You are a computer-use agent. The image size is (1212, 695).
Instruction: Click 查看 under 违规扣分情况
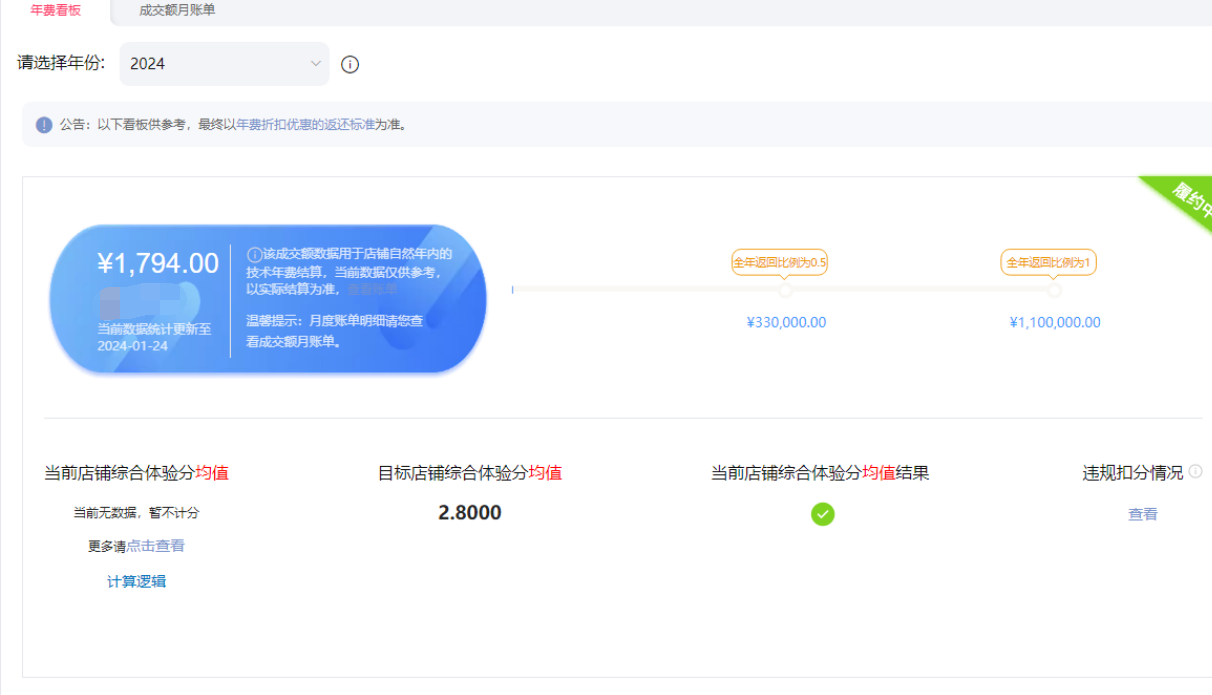coord(1143,514)
